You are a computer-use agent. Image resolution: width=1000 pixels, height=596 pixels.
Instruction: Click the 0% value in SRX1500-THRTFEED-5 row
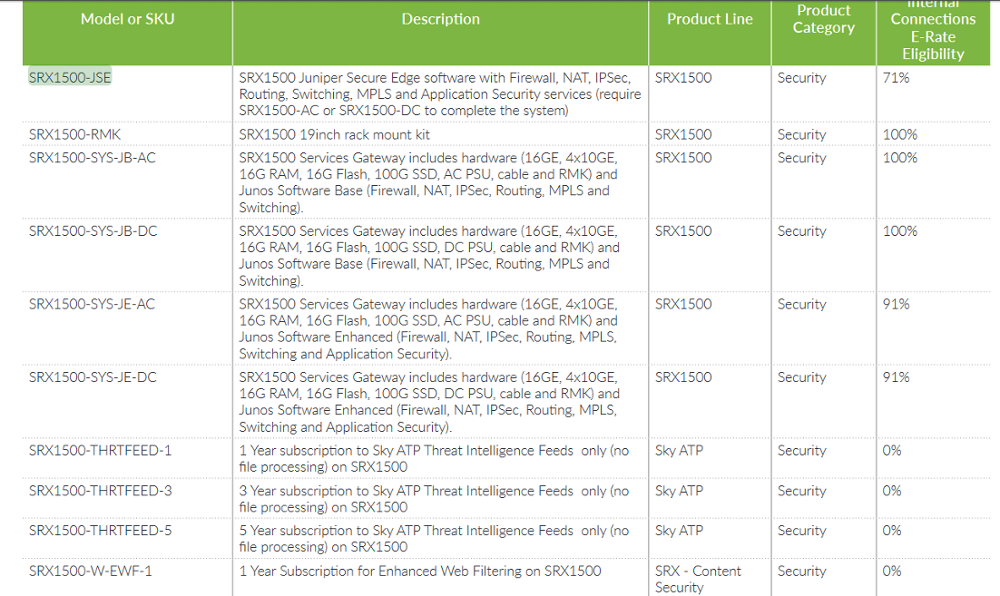click(892, 530)
